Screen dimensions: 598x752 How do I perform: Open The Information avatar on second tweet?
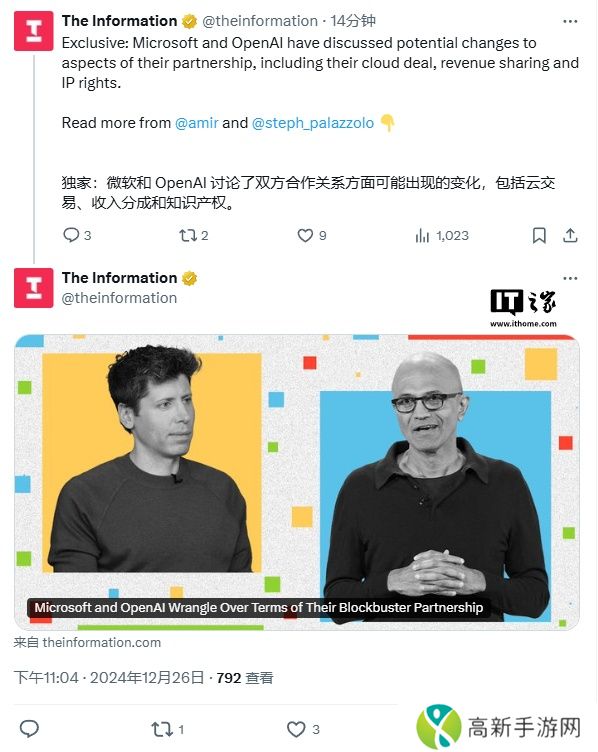click(34, 288)
